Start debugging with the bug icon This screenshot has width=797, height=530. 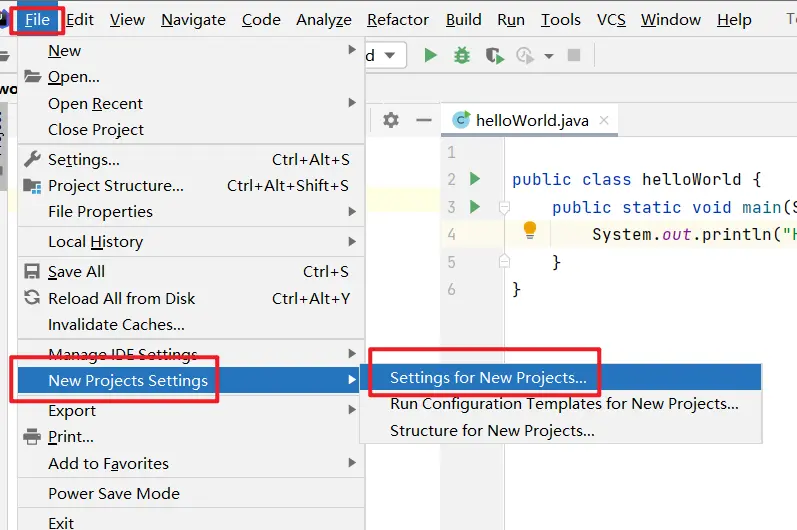click(x=462, y=56)
